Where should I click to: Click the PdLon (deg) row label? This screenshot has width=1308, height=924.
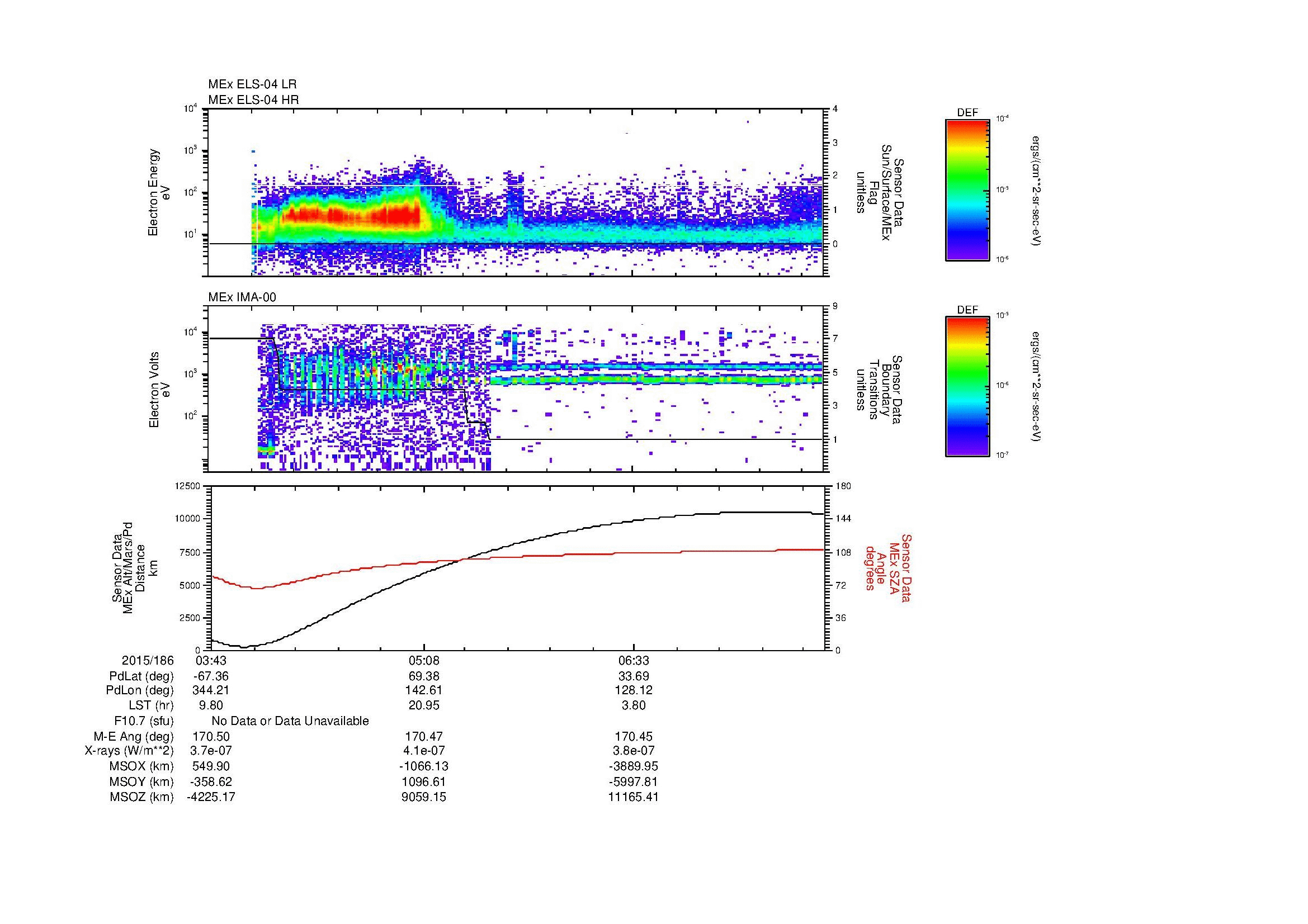coord(140,690)
